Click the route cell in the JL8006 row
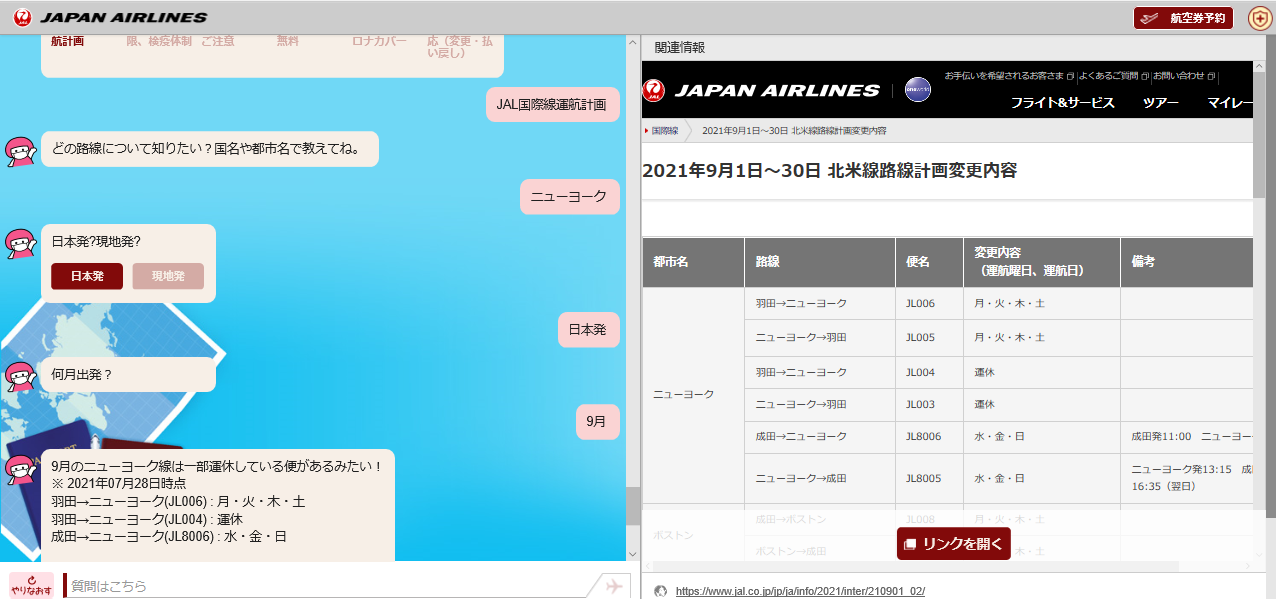 pyautogui.click(x=819, y=437)
